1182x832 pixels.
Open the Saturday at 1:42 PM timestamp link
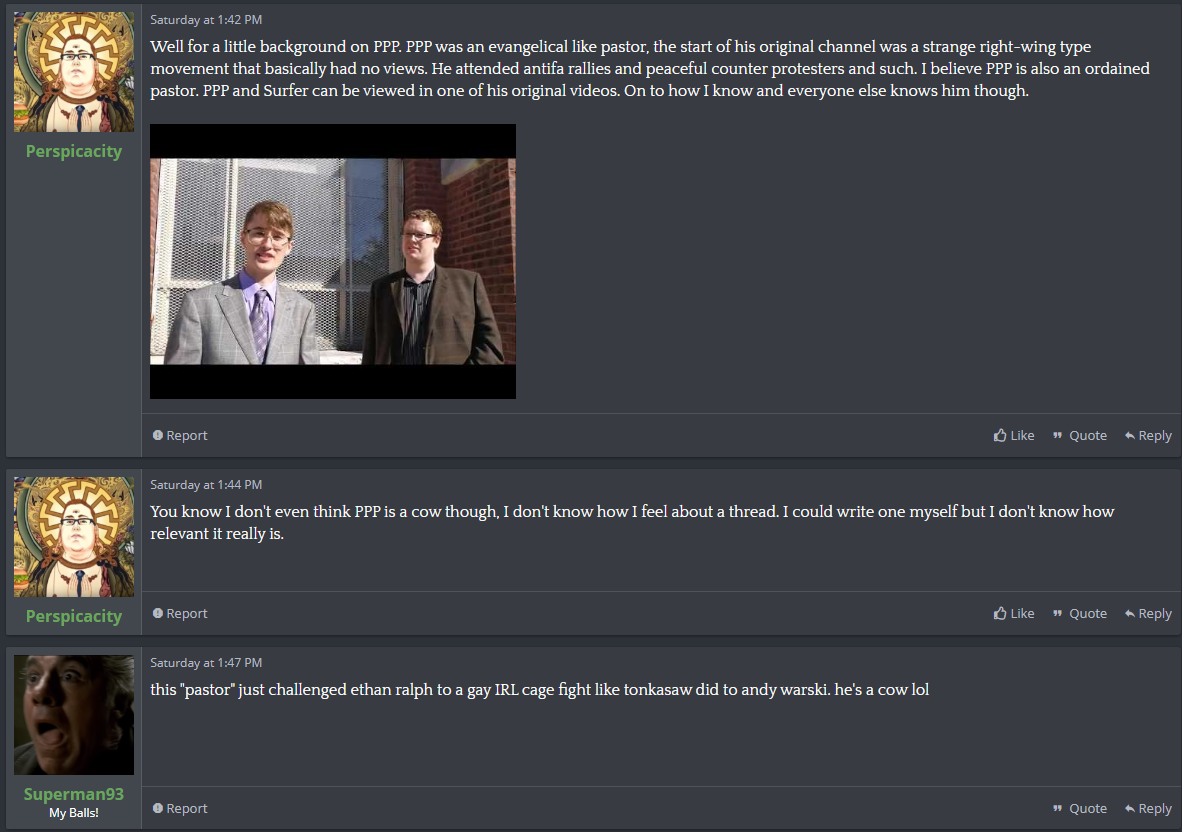[x=206, y=20]
